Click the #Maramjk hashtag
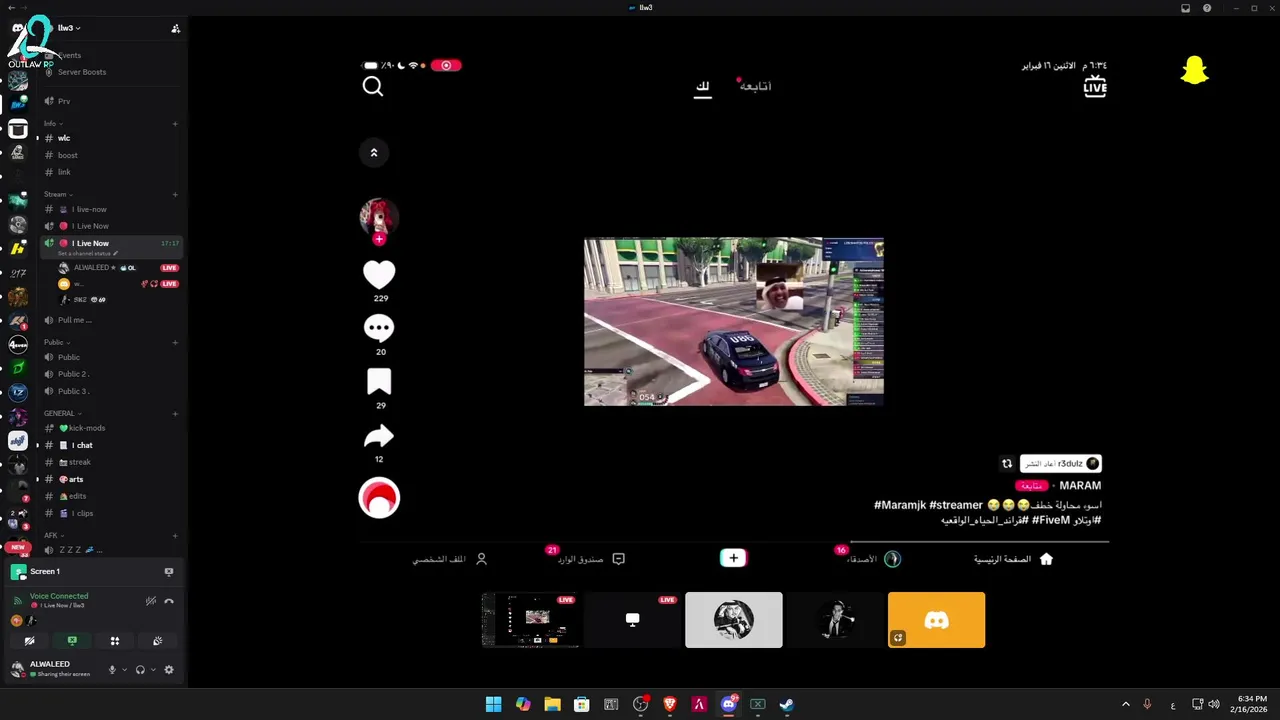1280x720 pixels. click(900, 506)
